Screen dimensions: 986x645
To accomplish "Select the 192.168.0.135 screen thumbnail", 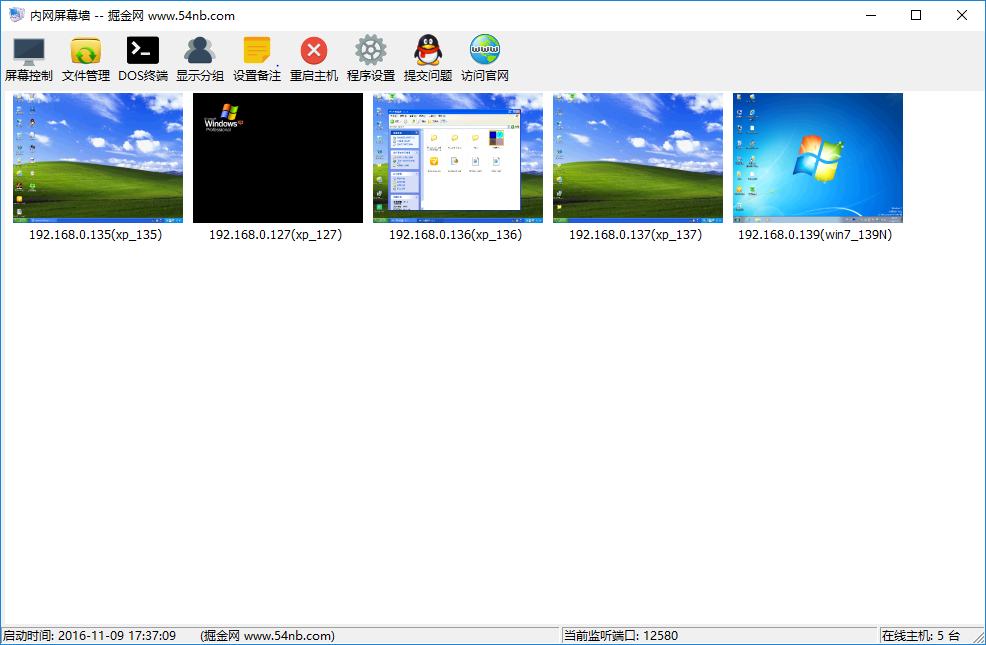I will (x=98, y=158).
